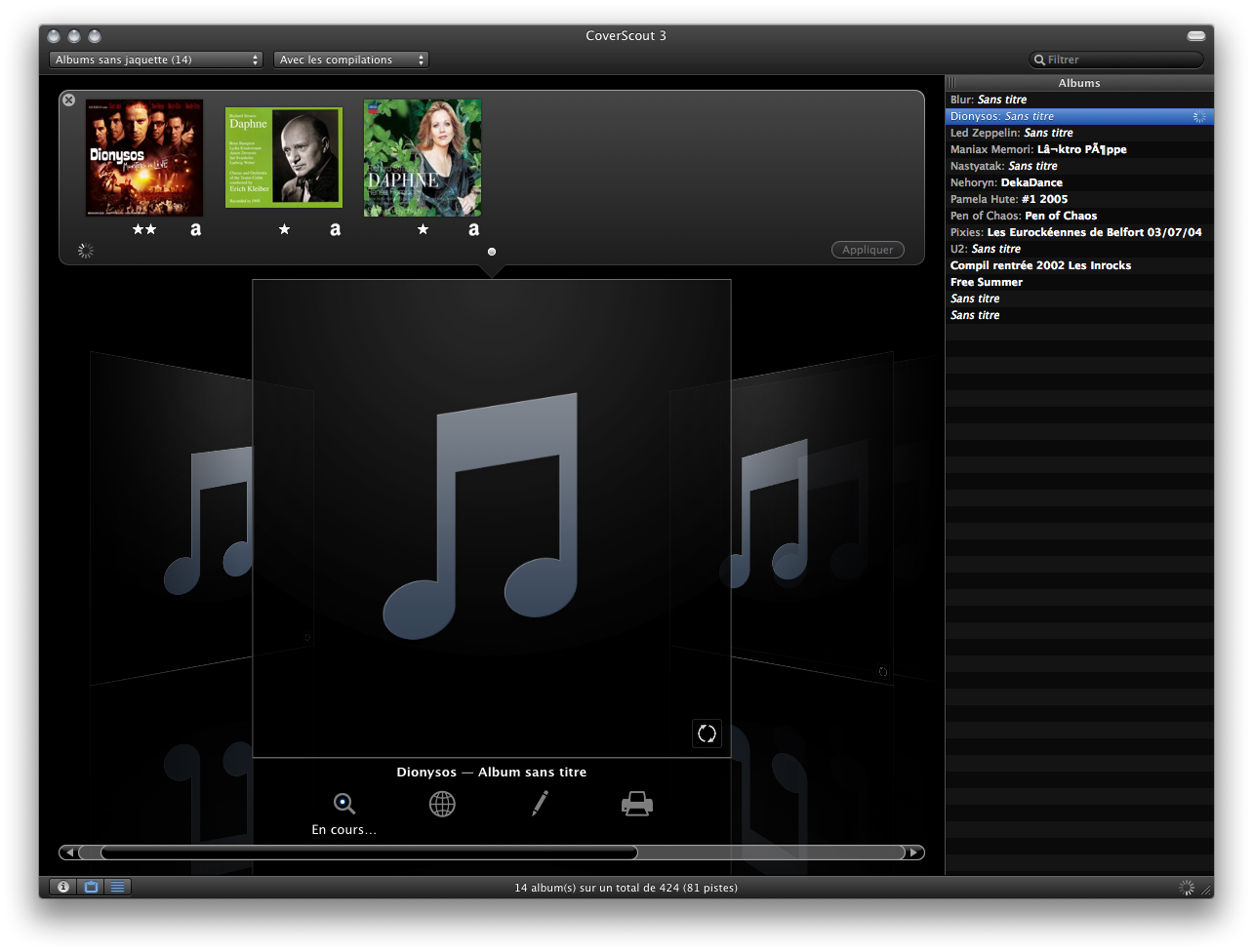Image resolution: width=1253 pixels, height=952 pixels.
Task: Select the Renée Fleming Daphne cover thumbnail
Action: pyautogui.click(x=423, y=157)
